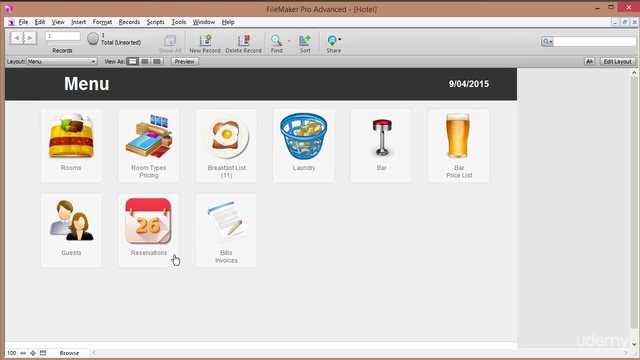Open the Bar Price List beer icon
The width and height of the screenshot is (640, 360).
click(458, 136)
